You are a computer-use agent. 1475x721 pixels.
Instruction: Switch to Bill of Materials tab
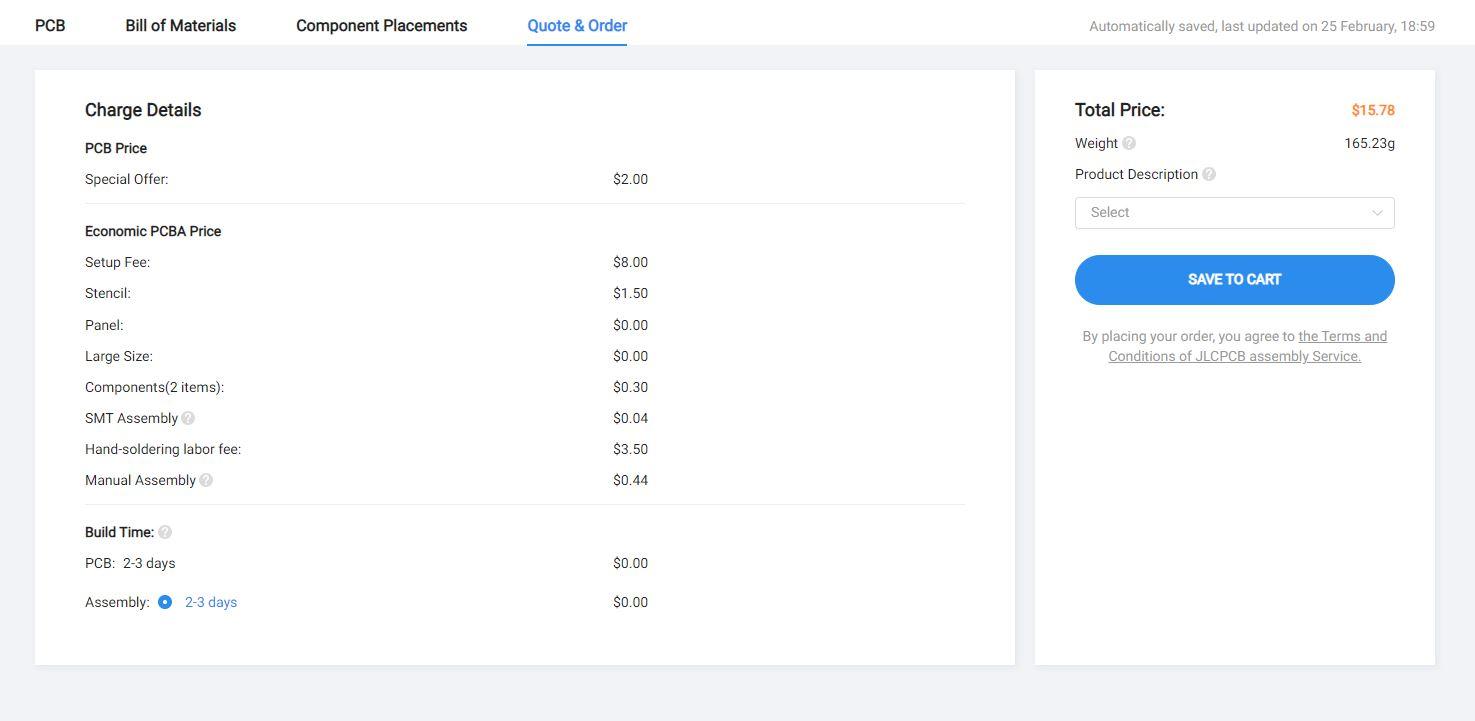(181, 26)
